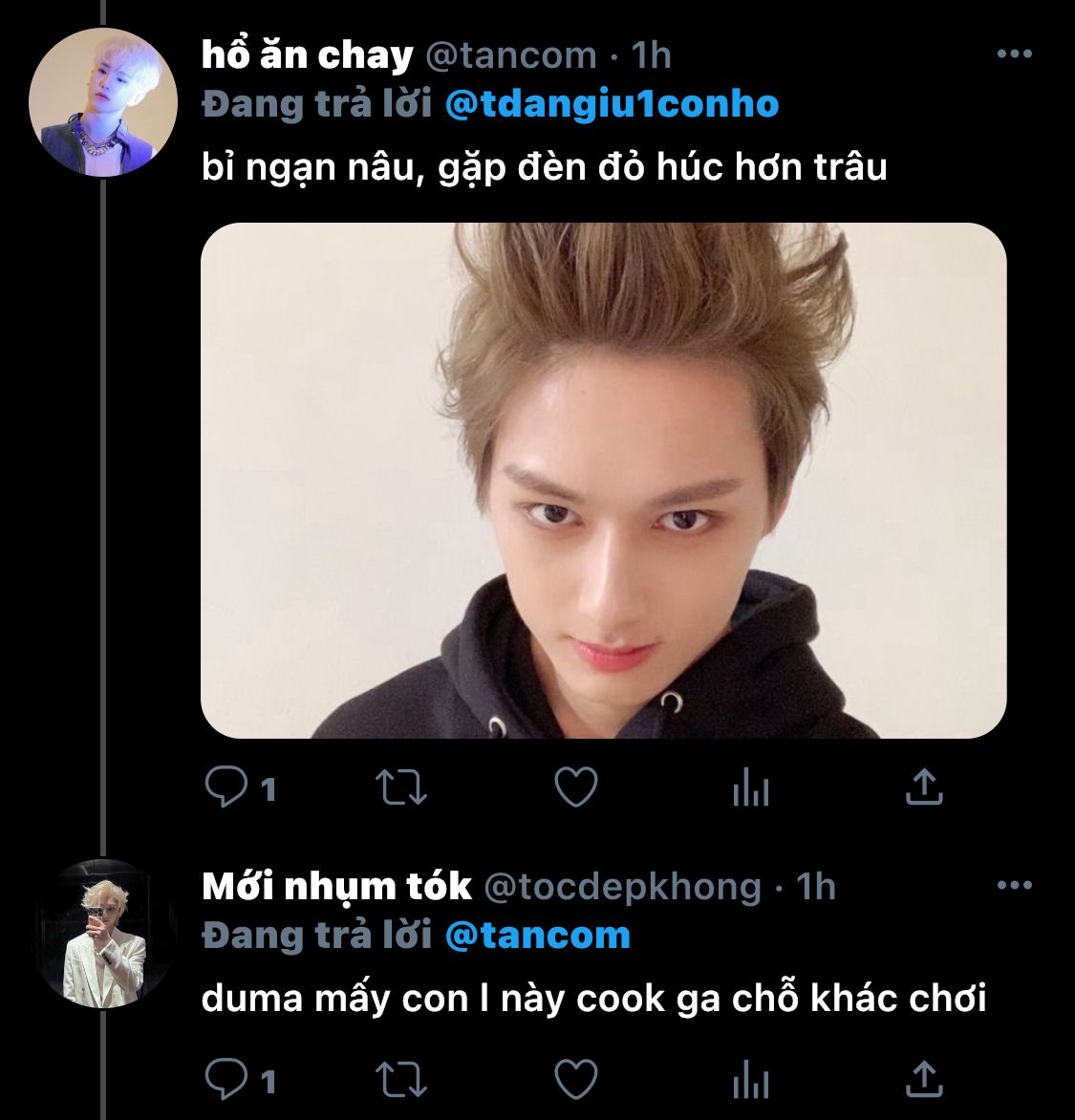Open the hổ ăn chay profile avatar
Viewport: 1075px width, 1120px height.
click(x=103, y=102)
